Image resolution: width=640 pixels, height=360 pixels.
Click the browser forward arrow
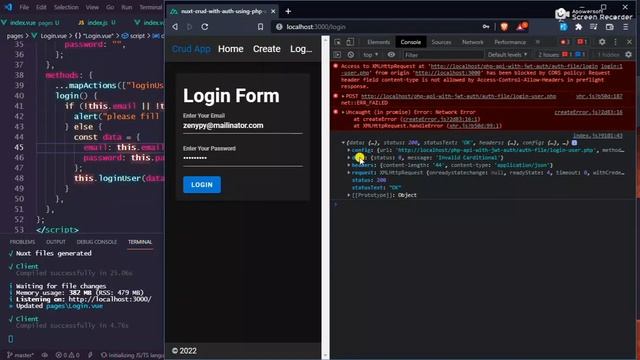(189, 27)
